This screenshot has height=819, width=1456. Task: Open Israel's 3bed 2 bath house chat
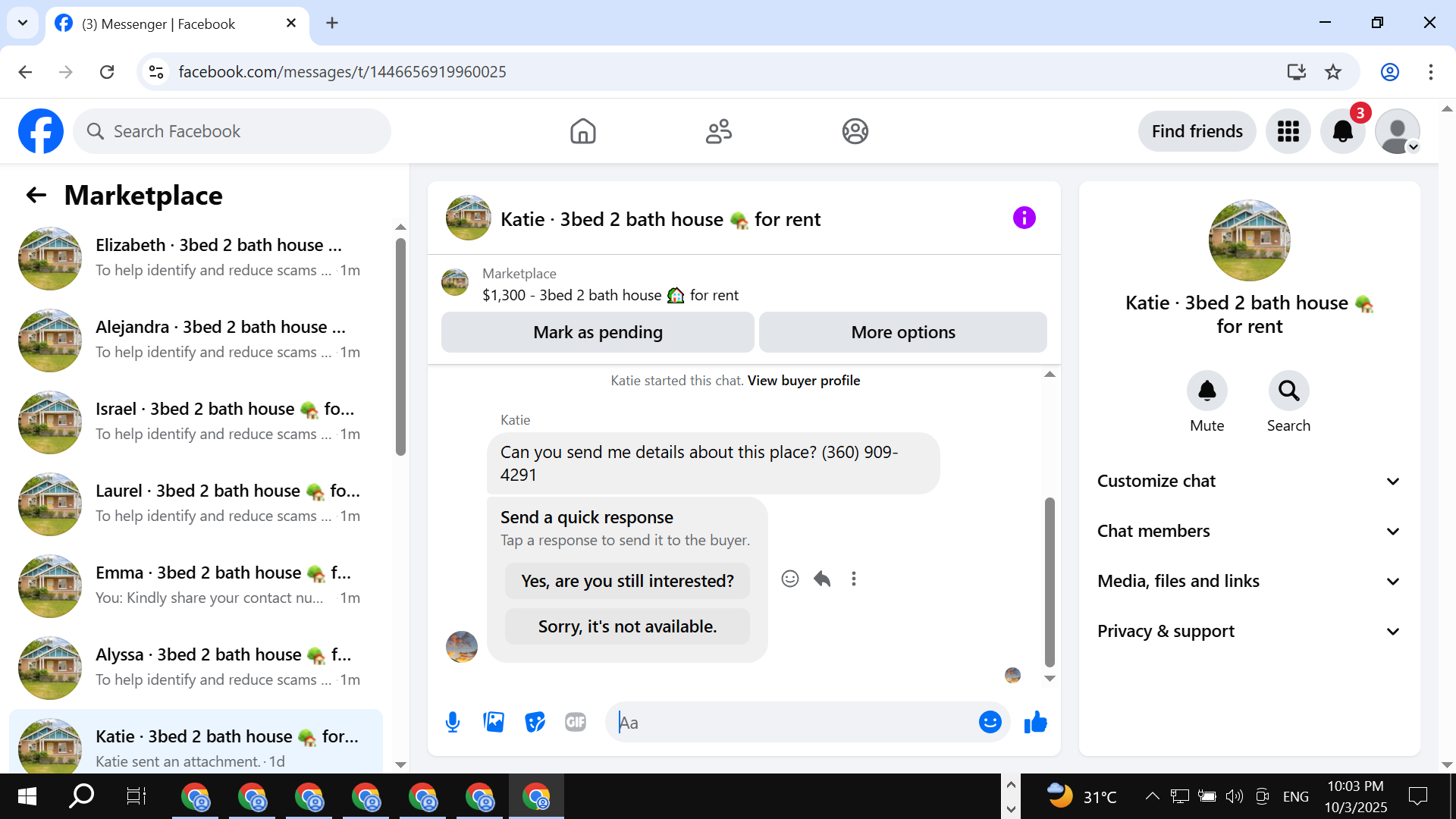(x=196, y=422)
